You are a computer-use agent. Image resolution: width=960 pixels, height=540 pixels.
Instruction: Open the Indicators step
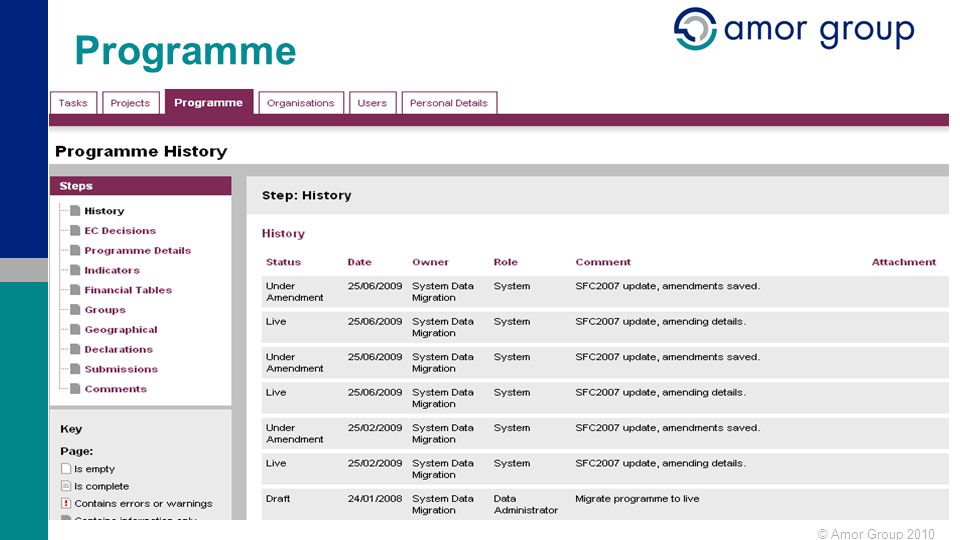112,270
